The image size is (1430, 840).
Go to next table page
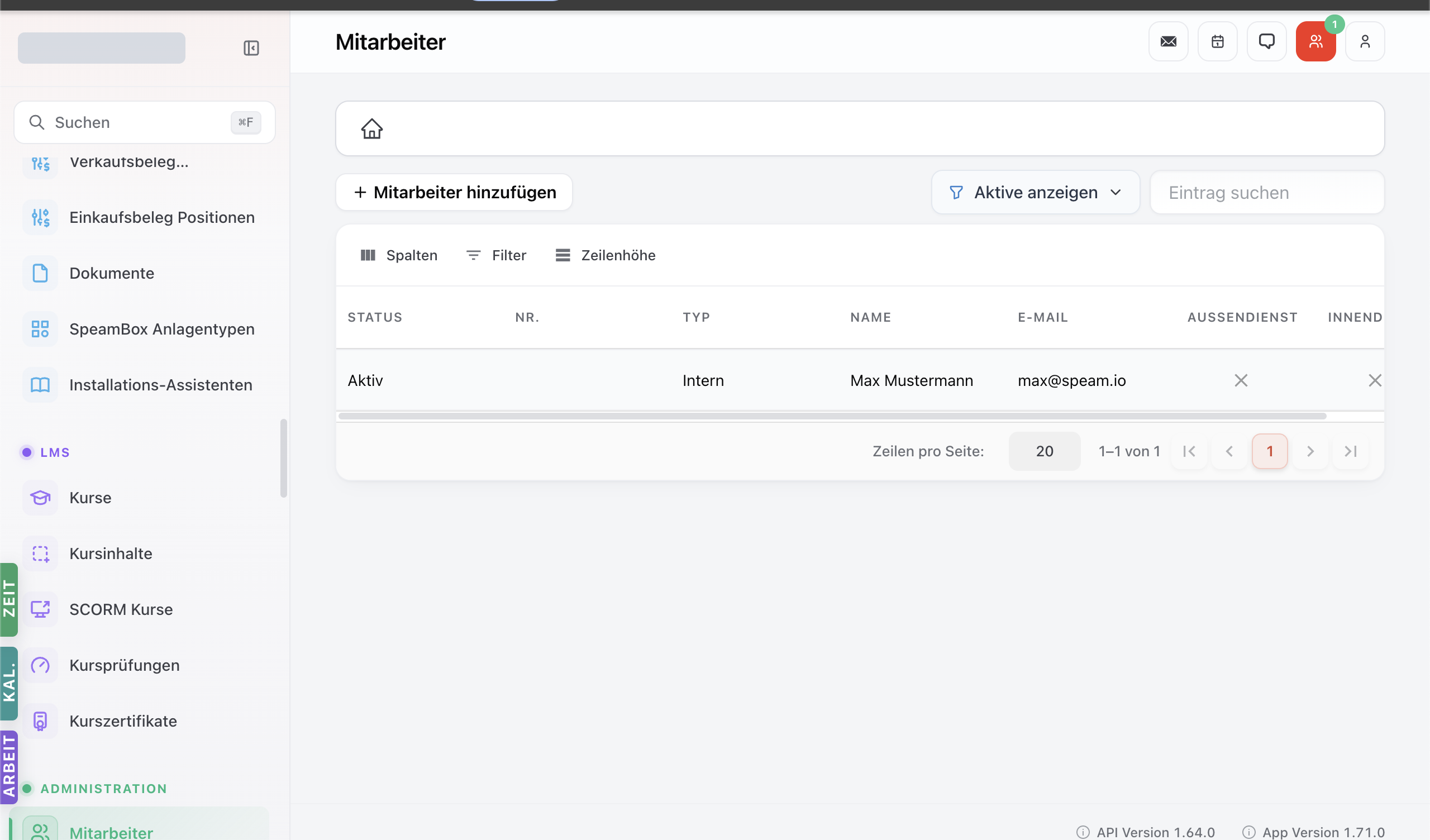(1310, 451)
